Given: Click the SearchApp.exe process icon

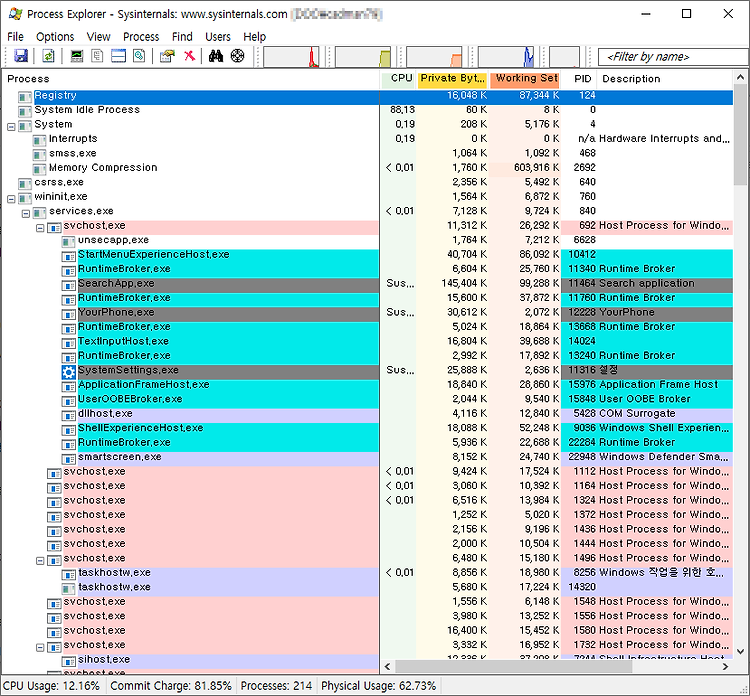Looking at the screenshot, I should pos(69,285).
